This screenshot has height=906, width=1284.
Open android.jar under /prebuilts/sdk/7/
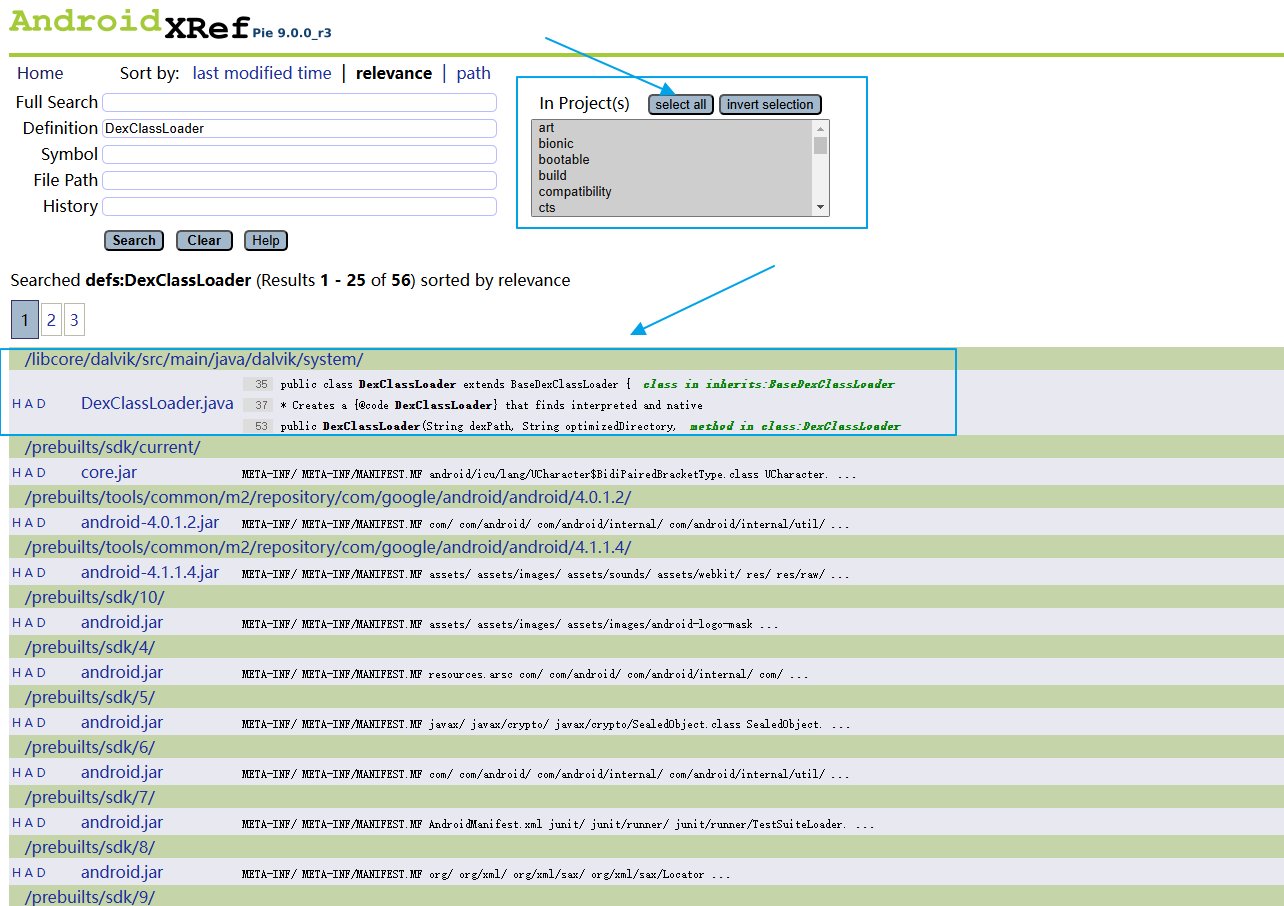click(122, 822)
